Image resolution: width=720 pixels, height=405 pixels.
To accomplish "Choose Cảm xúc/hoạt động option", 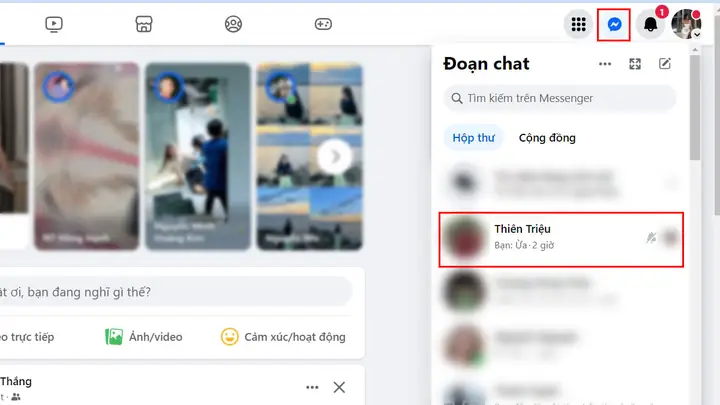I will click(283, 337).
